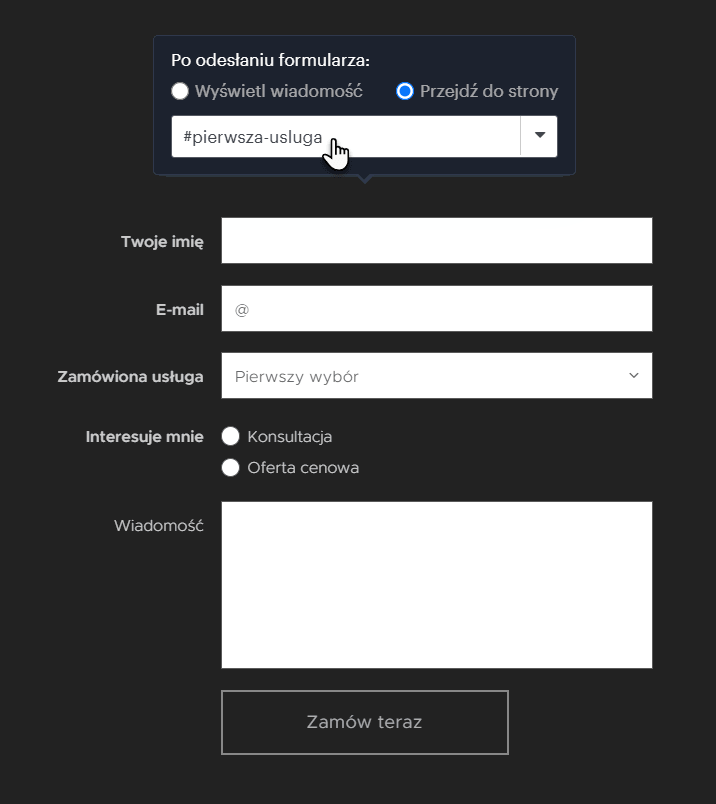Click the Przejdź do strony label text
Viewport: 716px width, 804px height.
[489, 91]
